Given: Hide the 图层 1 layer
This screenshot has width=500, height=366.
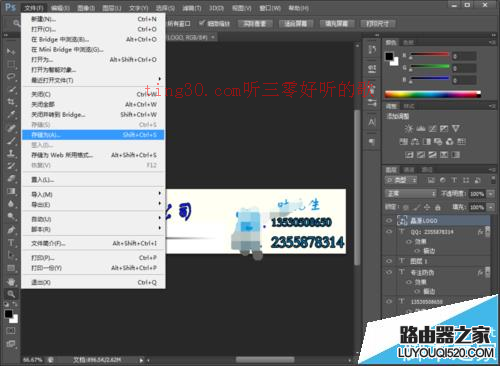Looking at the screenshot, I should [389, 261].
